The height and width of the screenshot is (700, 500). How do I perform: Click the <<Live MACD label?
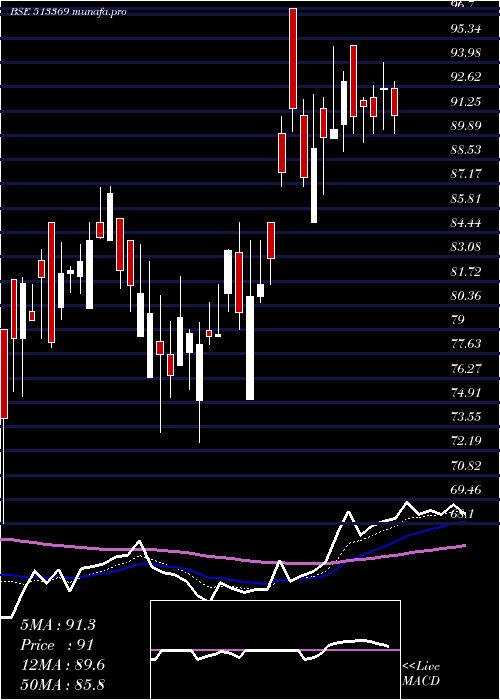[x=421, y=673]
